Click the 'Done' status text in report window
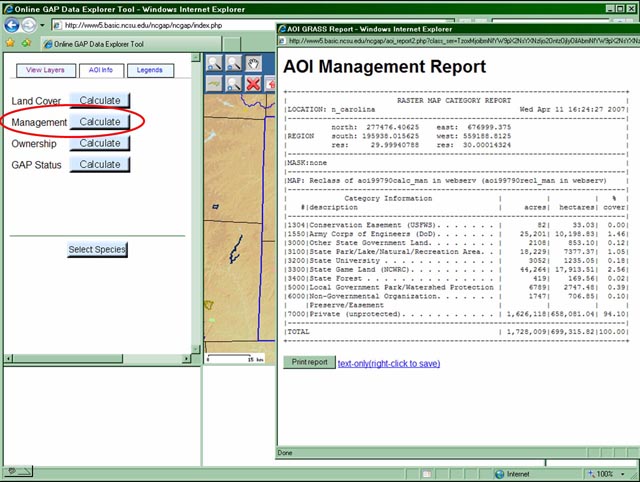This screenshot has width=640, height=482. click(x=285, y=453)
